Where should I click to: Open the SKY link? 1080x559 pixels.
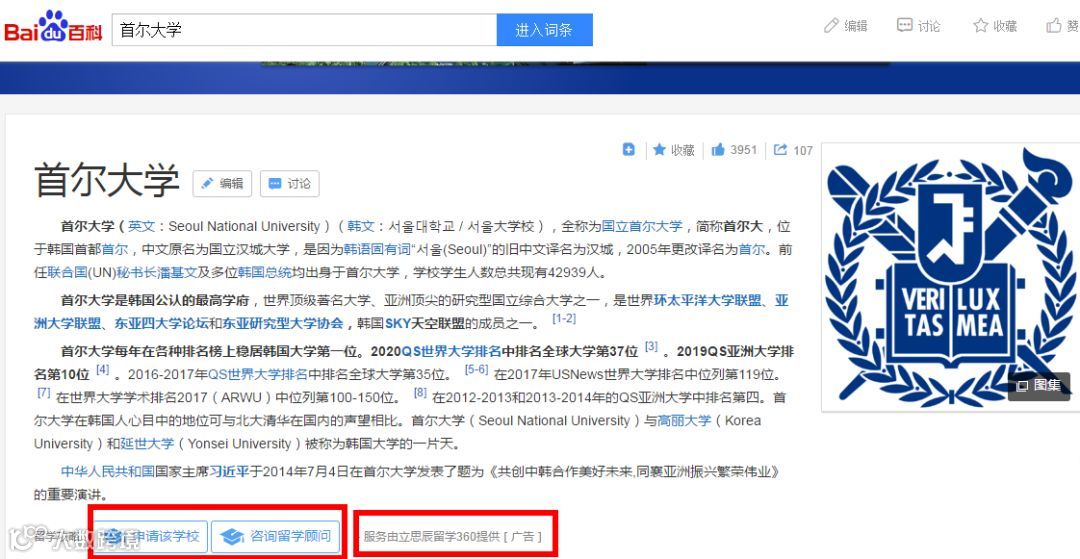[x=397, y=324]
